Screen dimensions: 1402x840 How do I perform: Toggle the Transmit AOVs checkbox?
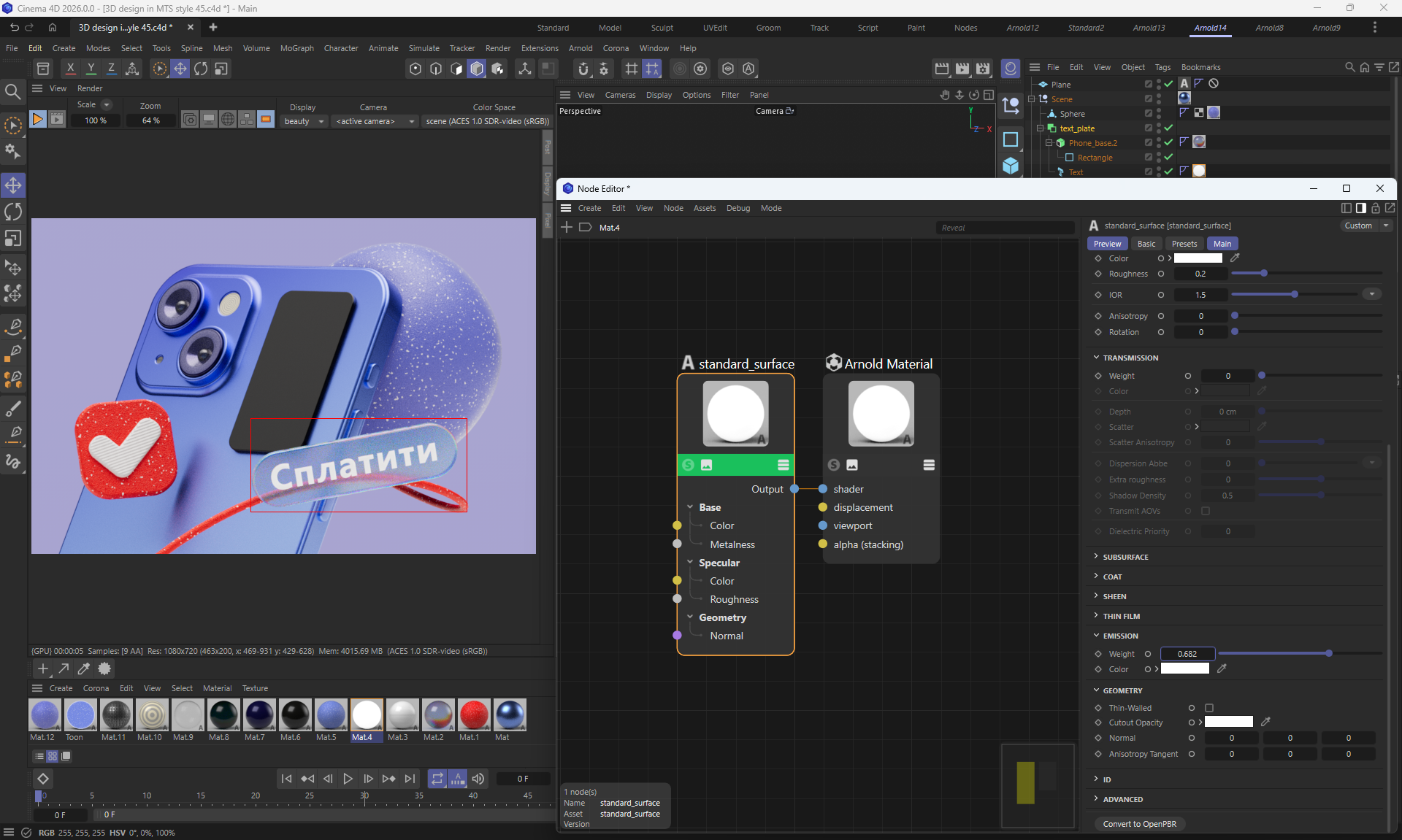pos(1206,511)
